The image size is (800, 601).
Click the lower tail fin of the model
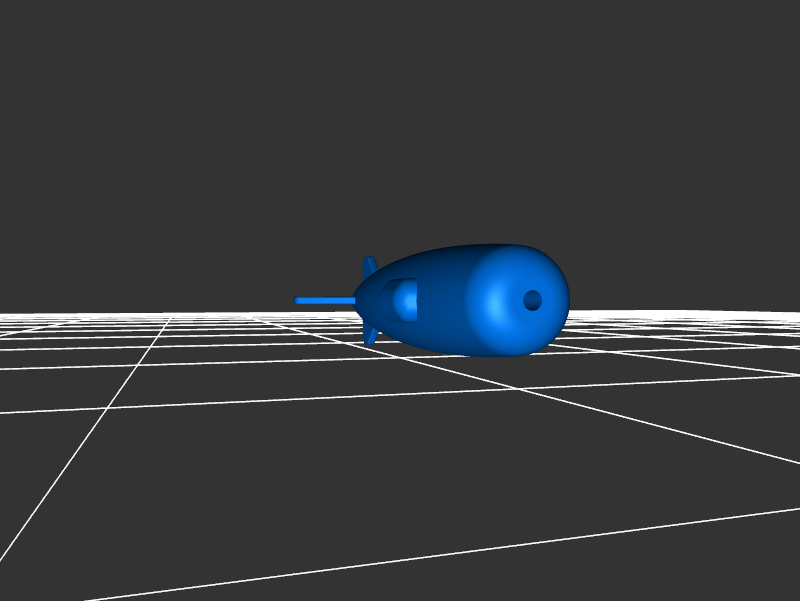point(371,334)
